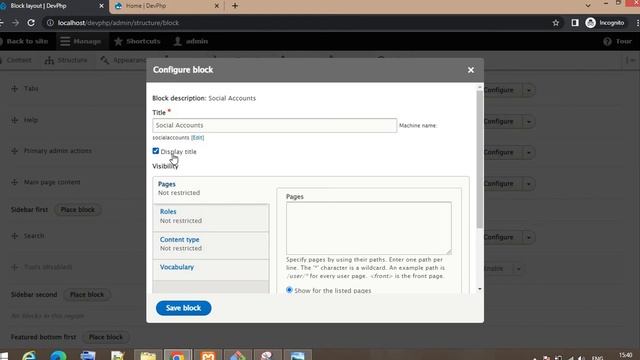Click Configure on the Tabs row

pyautogui.click(x=499, y=90)
